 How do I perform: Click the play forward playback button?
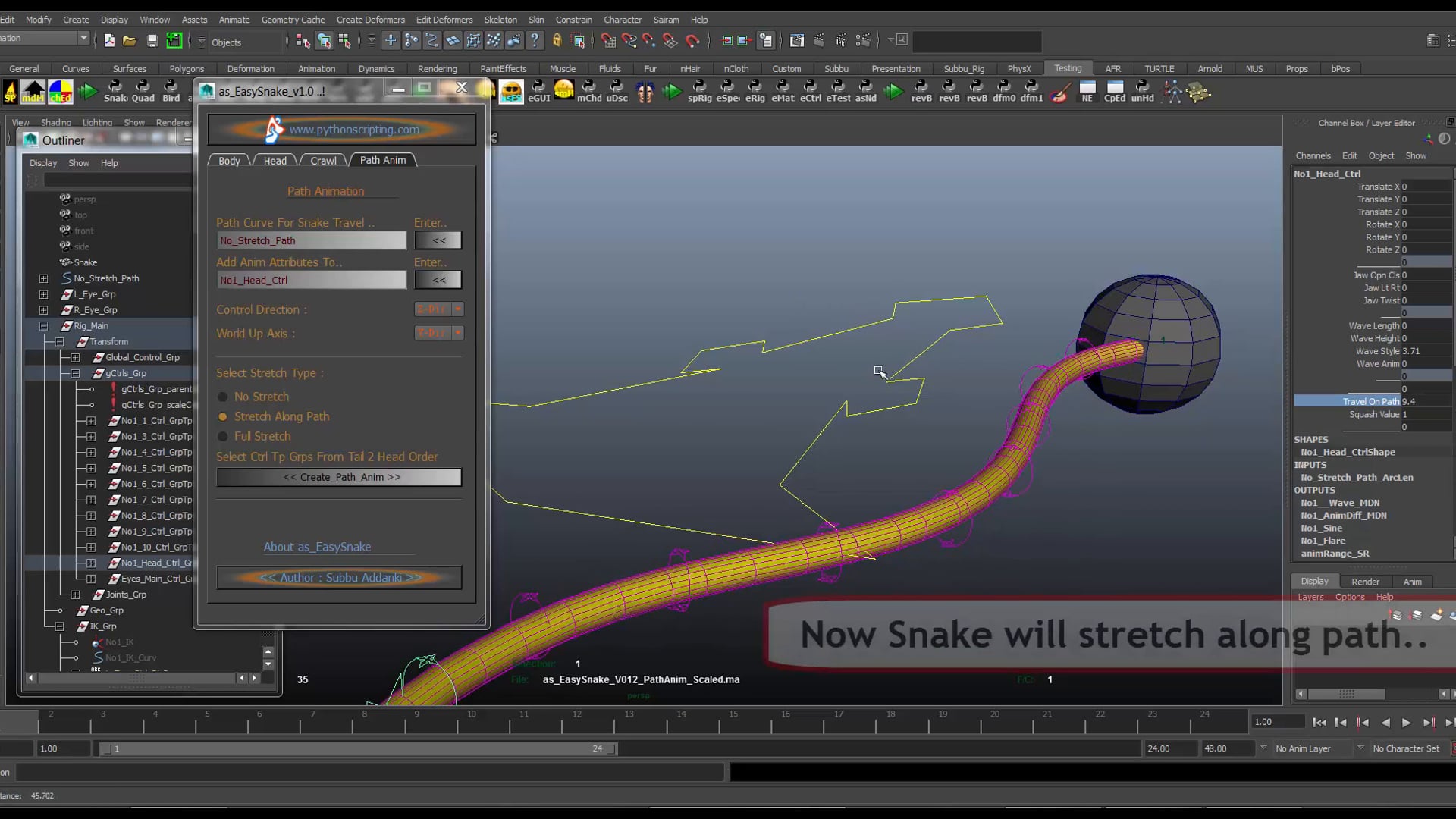(x=1407, y=723)
